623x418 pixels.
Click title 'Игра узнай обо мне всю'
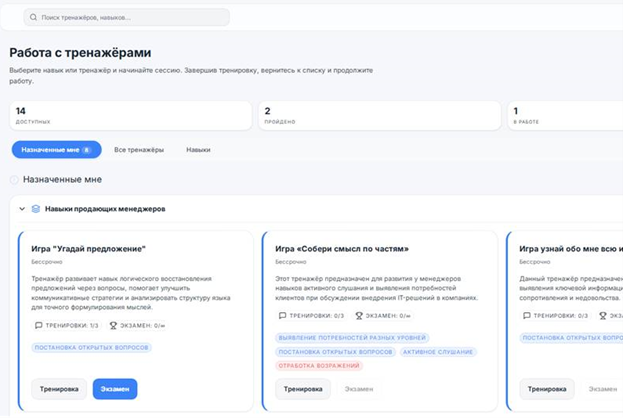[x=571, y=249]
